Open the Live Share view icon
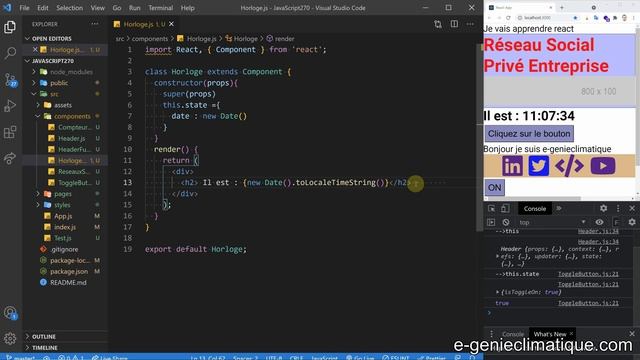Viewport: 640px width, 360px height. point(10,158)
